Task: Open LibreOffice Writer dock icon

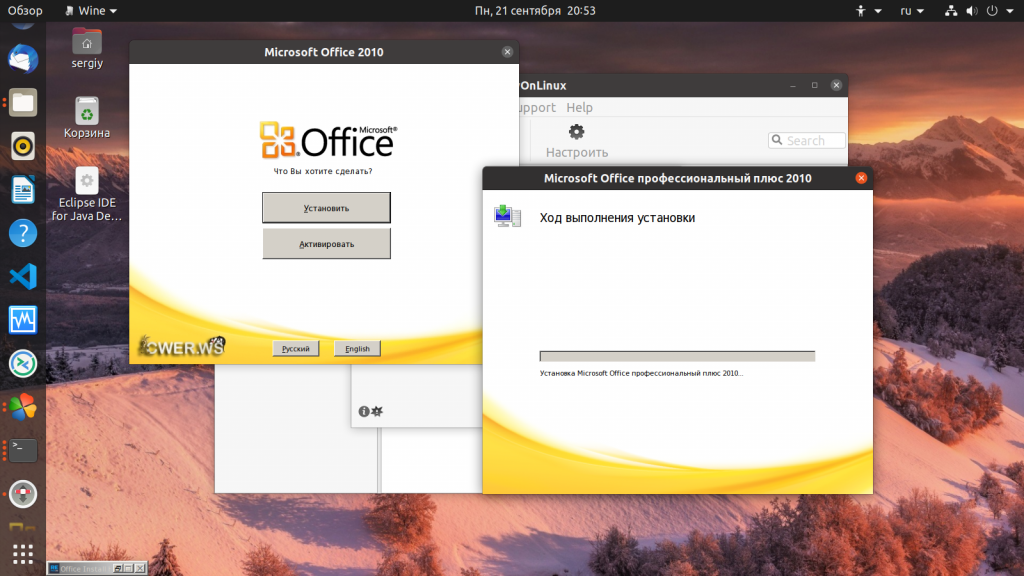Action: [23, 190]
